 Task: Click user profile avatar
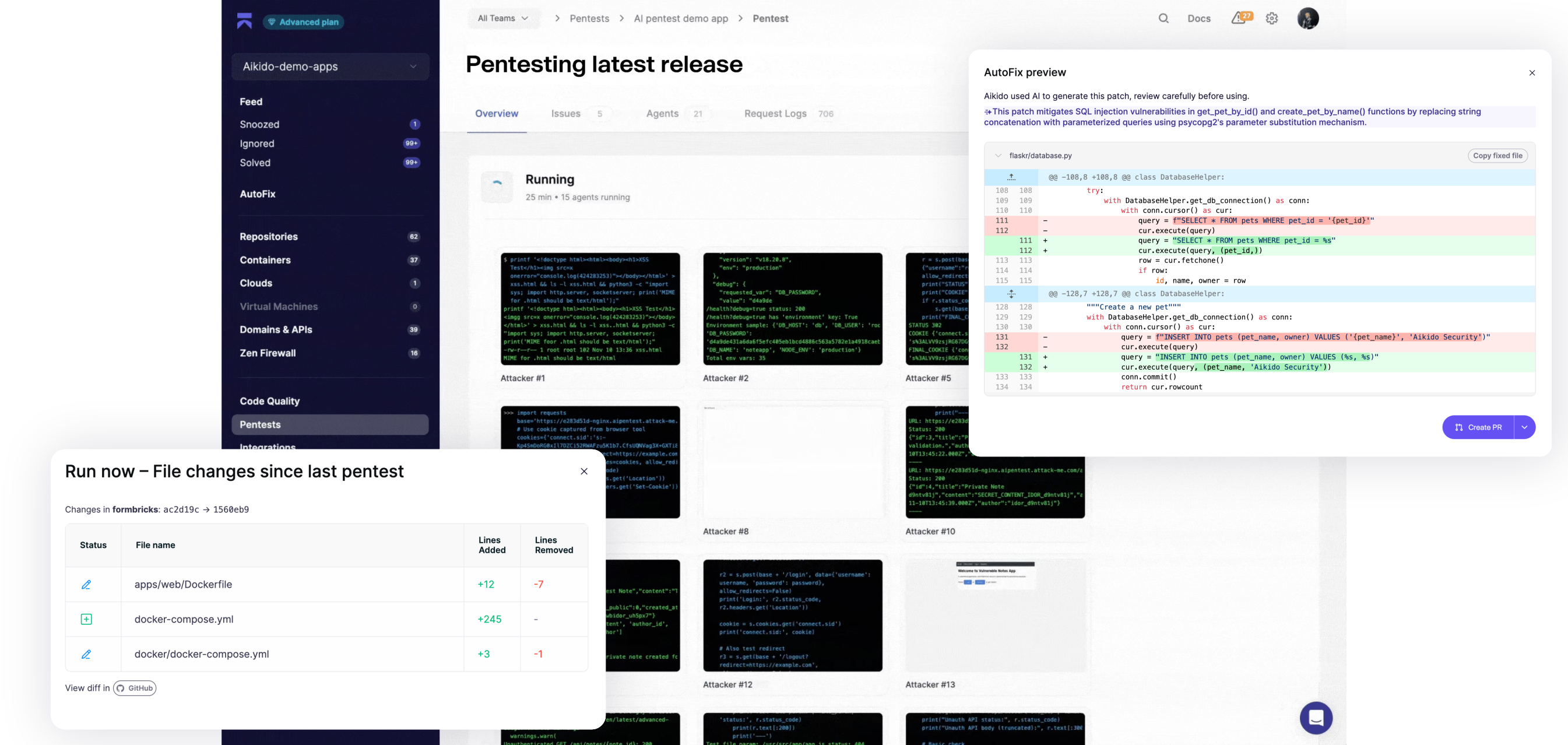click(1307, 18)
